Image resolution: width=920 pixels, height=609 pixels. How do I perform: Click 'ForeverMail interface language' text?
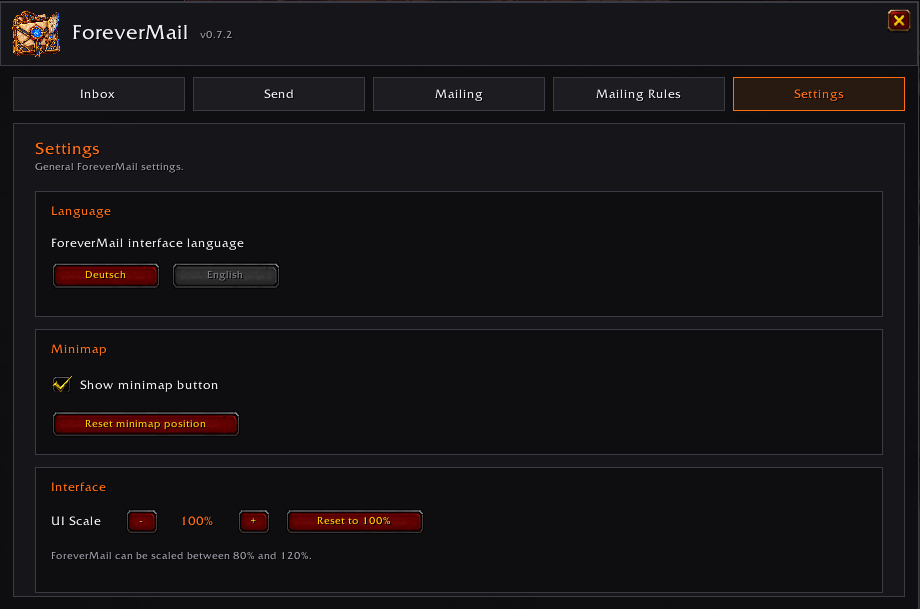click(147, 243)
